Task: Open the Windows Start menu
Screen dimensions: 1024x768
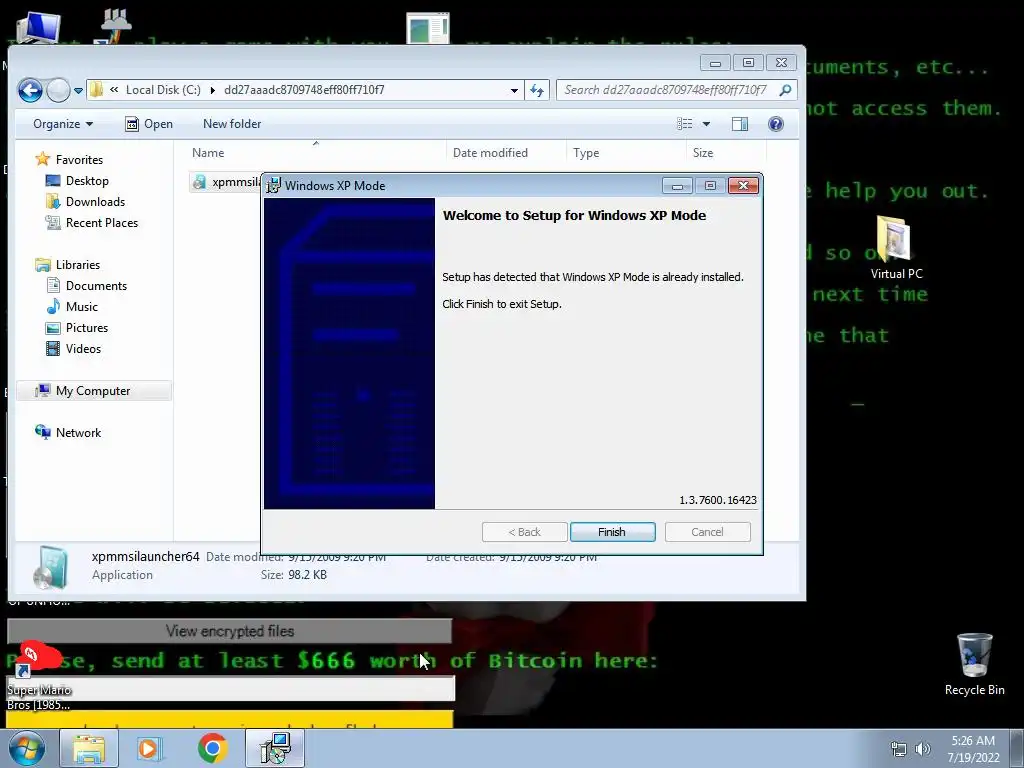Action: pos(26,749)
